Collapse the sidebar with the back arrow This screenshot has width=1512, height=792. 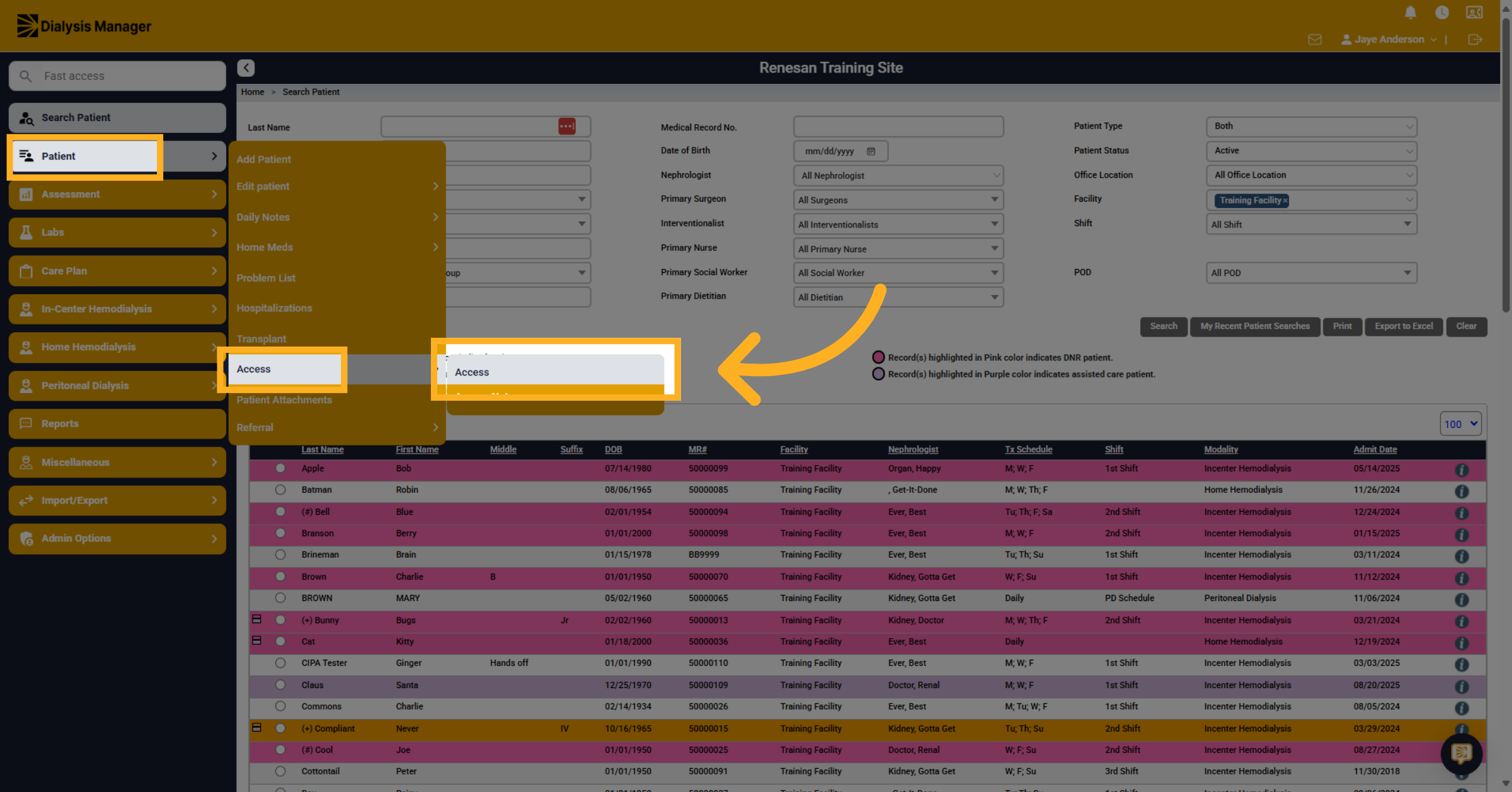(246, 67)
